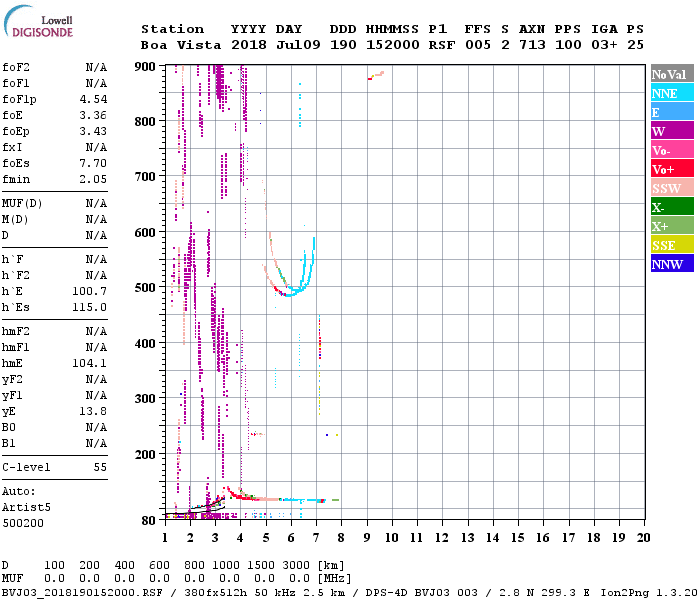The image size is (700, 600).
Task: Select the SSW salmon legend swatch
Action: [x=672, y=188]
